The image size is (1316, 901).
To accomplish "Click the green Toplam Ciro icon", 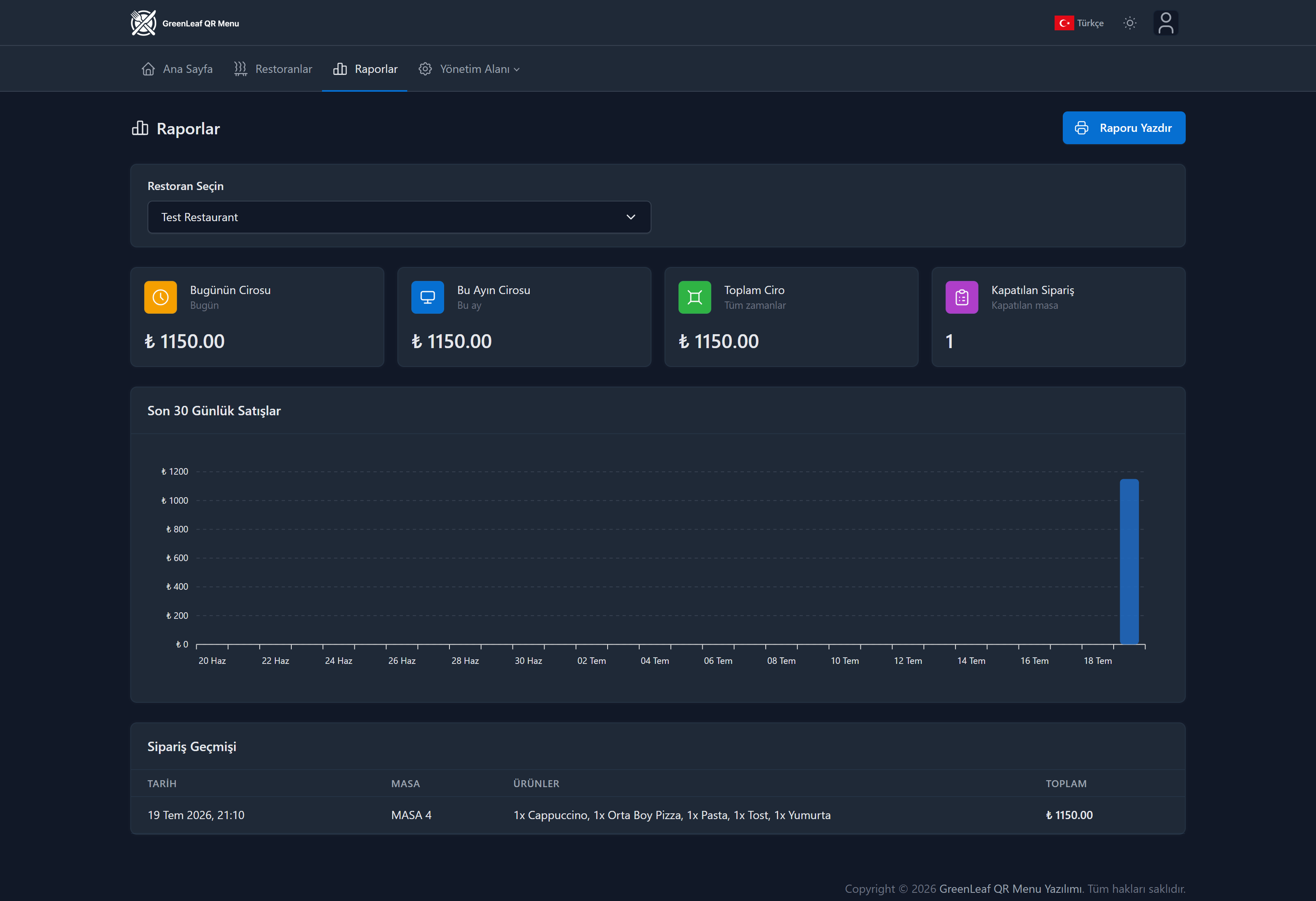I will [x=695, y=297].
